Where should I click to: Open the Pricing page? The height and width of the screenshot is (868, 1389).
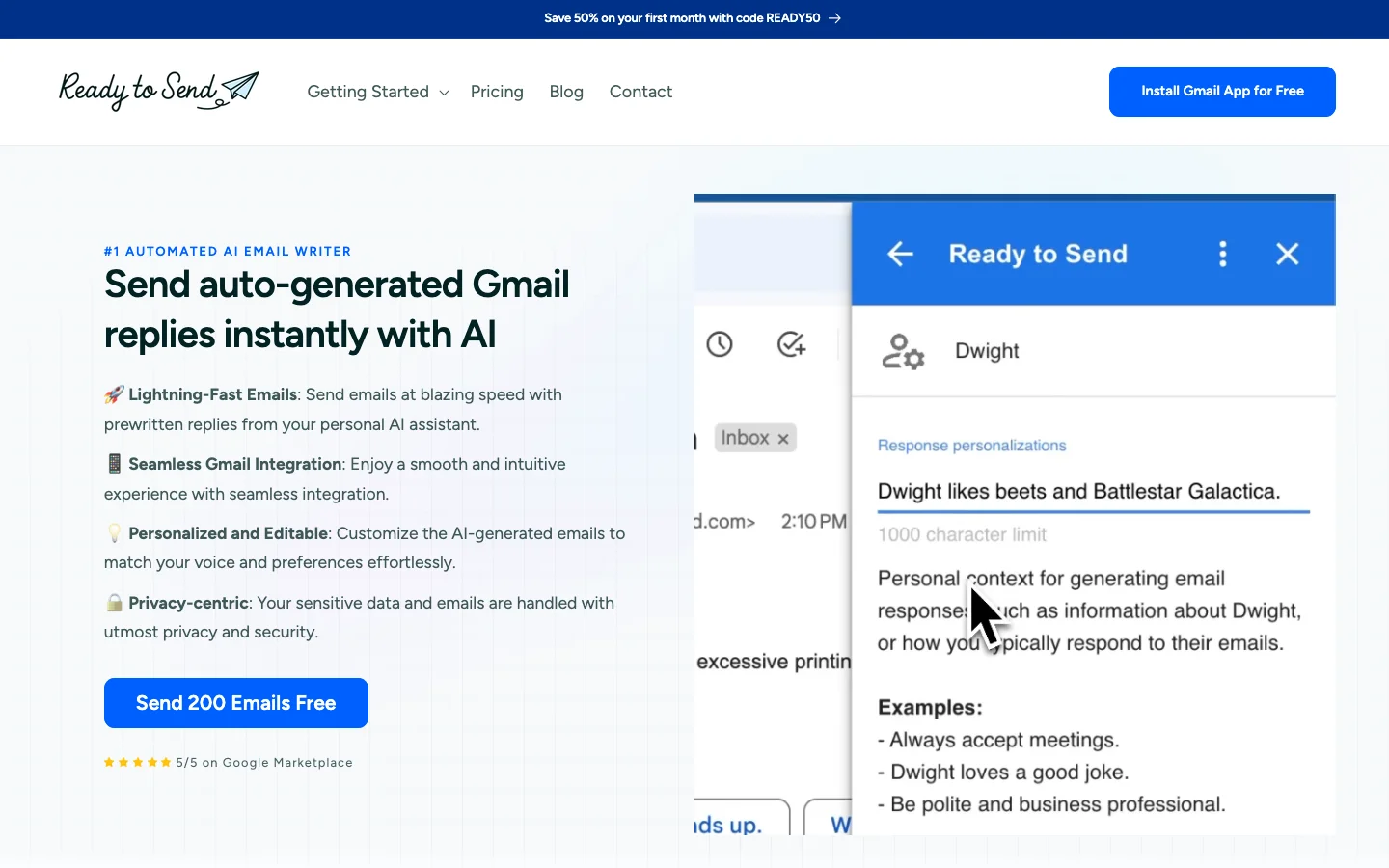(x=497, y=92)
